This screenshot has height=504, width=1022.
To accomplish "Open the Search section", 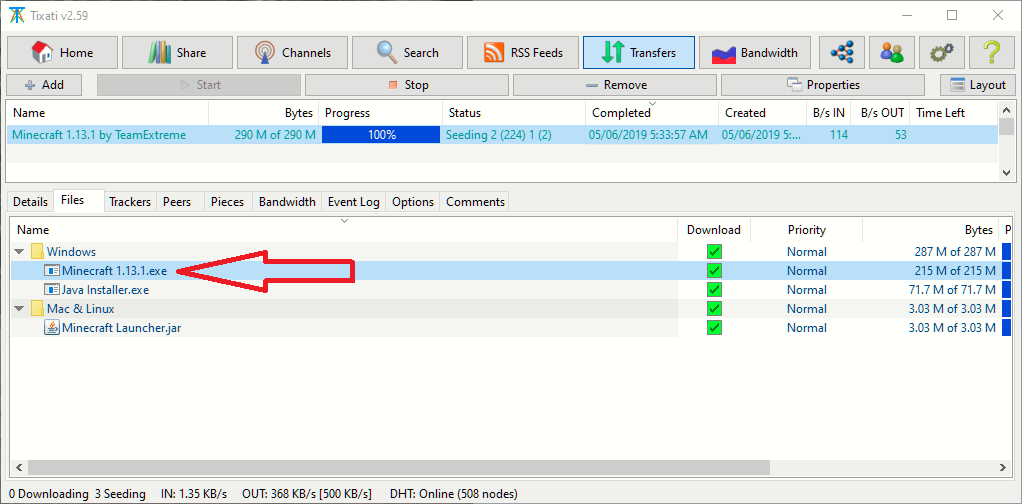I will 407,53.
